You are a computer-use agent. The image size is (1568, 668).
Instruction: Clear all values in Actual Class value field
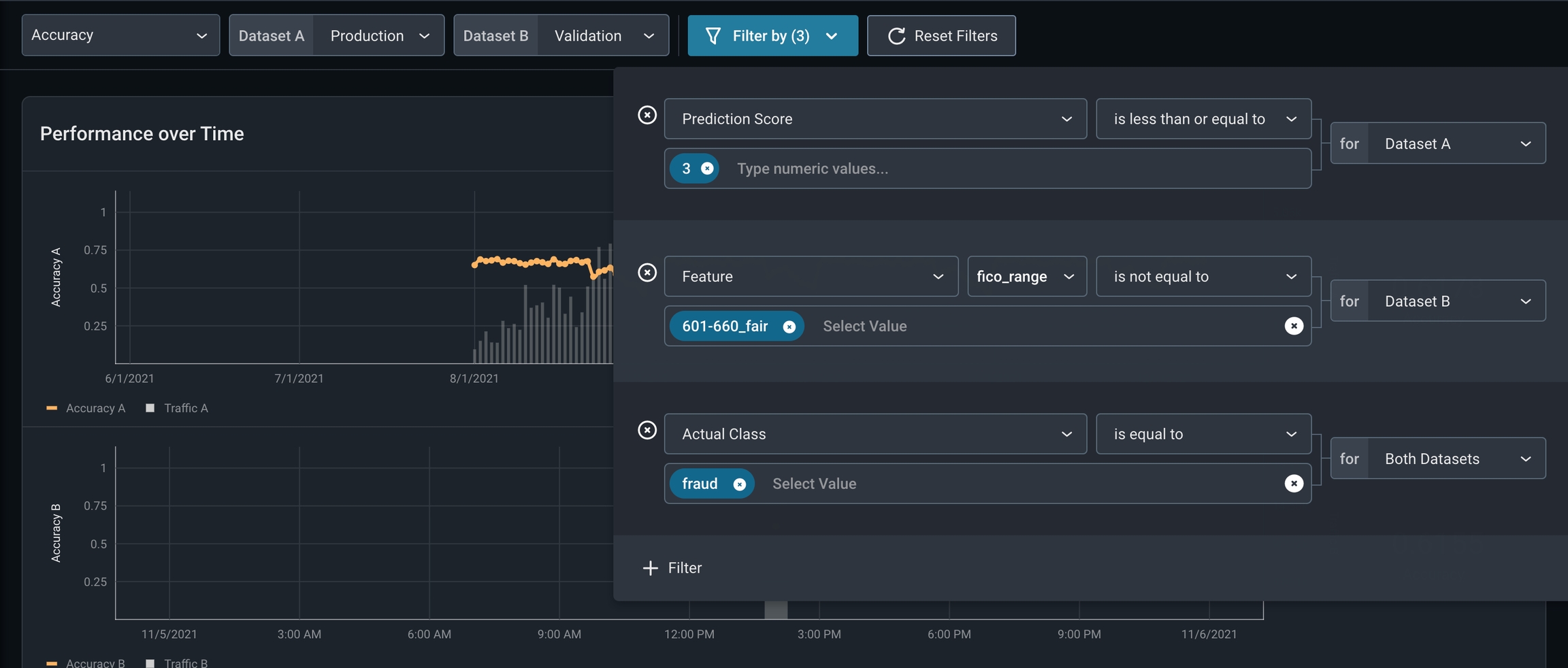click(1294, 484)
